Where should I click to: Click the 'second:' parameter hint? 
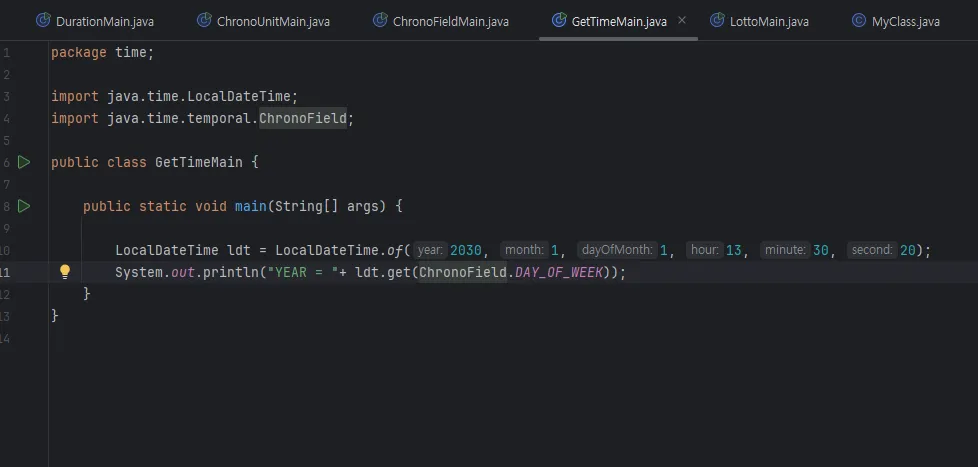point(872,250)
